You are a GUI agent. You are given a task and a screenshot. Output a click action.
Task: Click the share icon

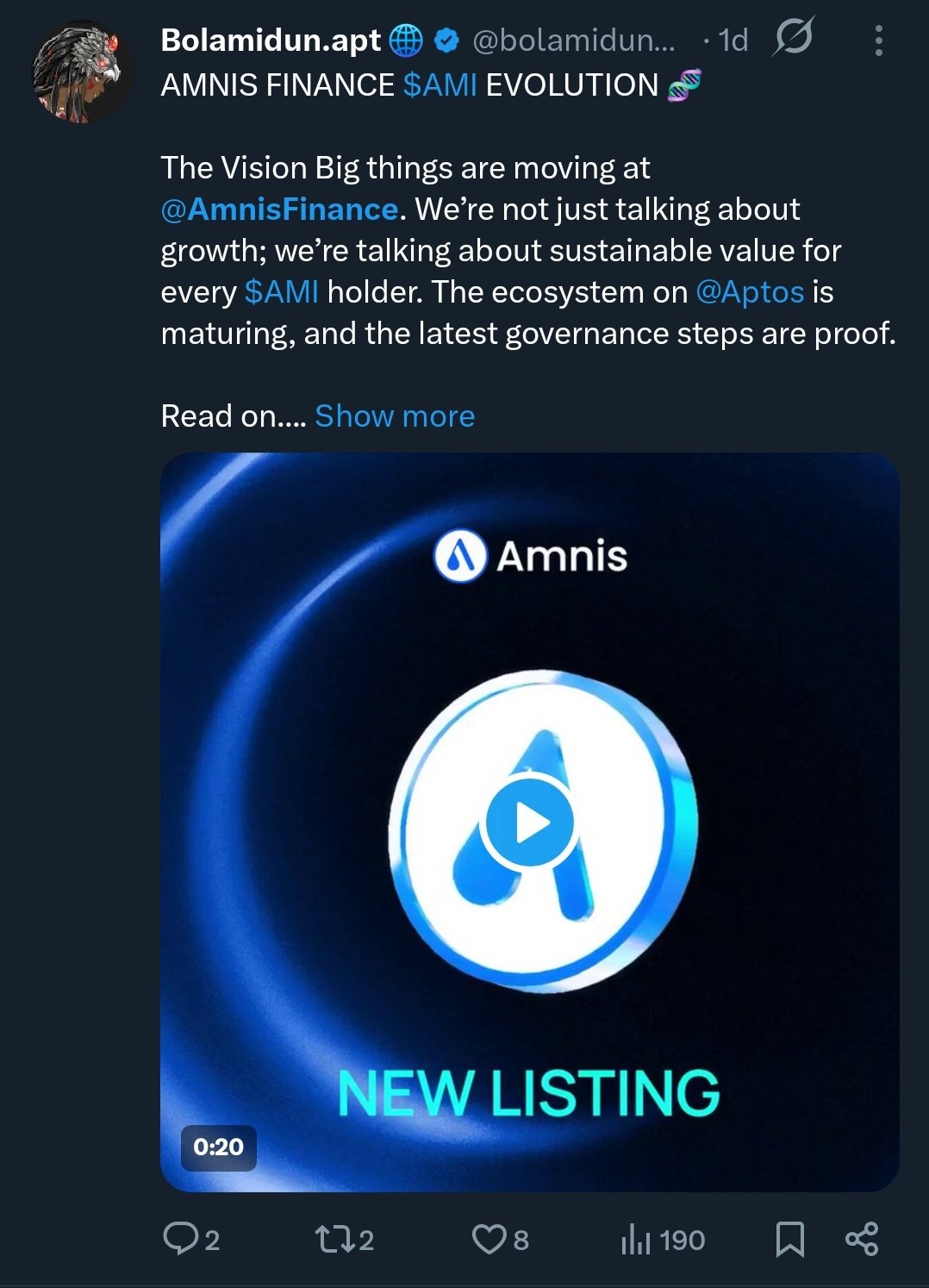point(862,1239)
